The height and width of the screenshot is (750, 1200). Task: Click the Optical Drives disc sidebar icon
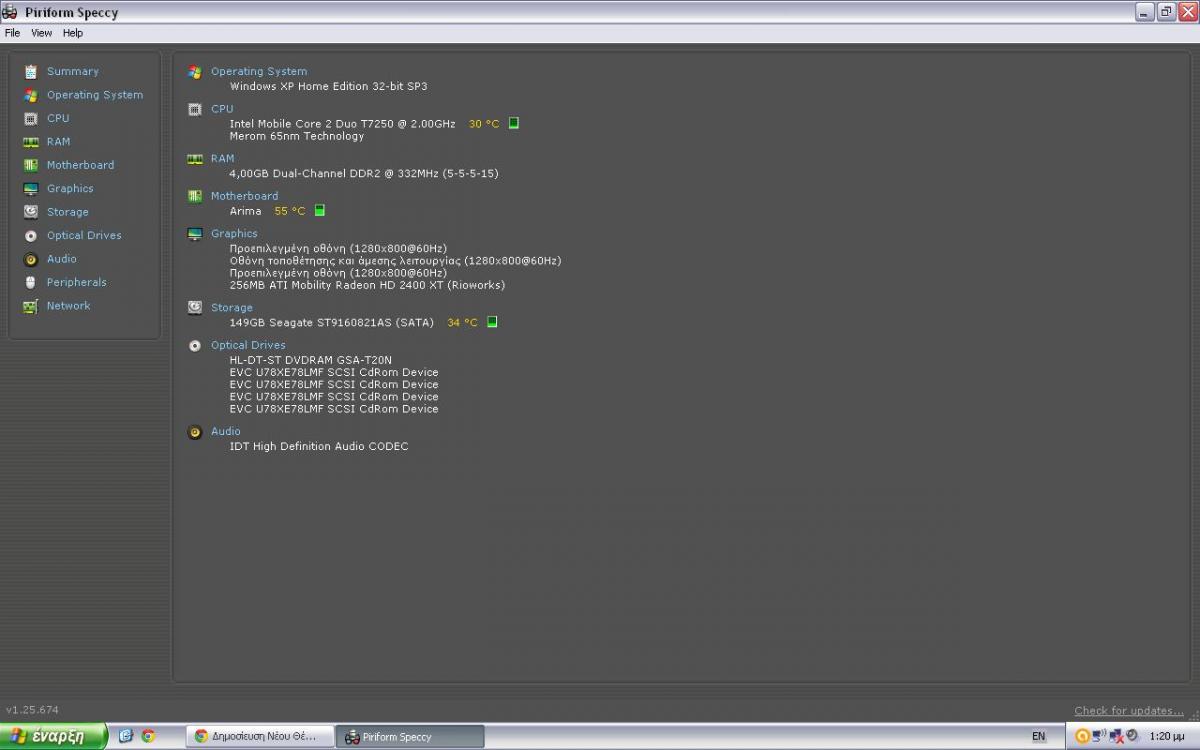pyautogui.click(x=31, y=236)
